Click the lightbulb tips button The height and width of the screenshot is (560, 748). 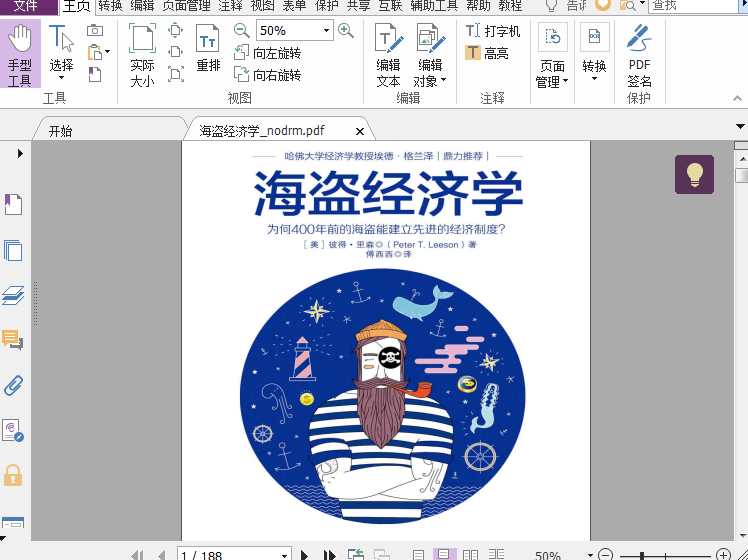tap(694, 174)
